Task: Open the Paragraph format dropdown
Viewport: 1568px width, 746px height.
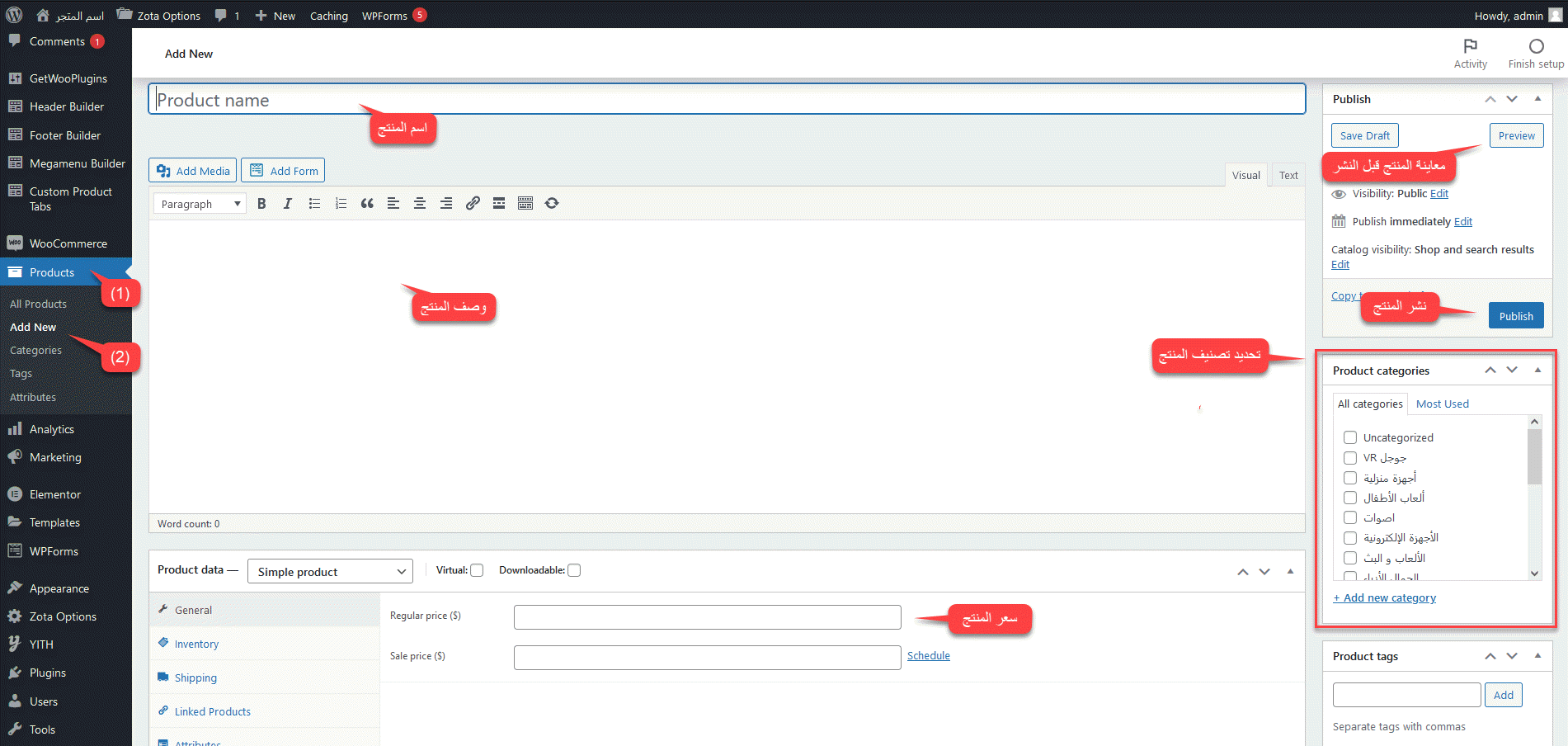Action: (x=200, y=204)
